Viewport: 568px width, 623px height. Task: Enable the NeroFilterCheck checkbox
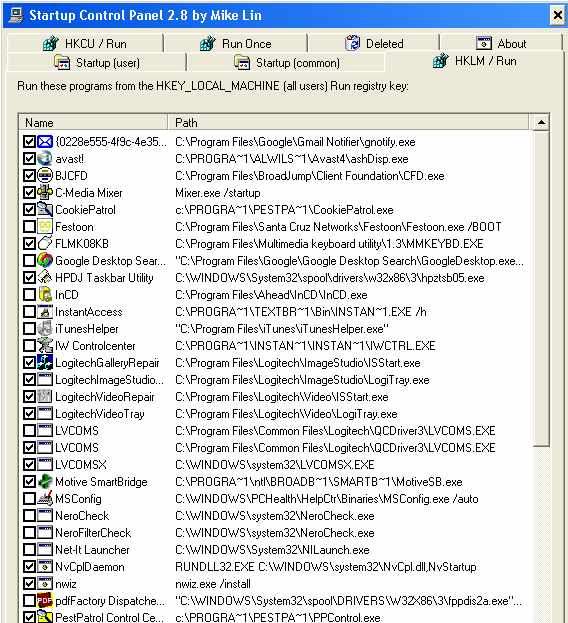tap(29, 532)
